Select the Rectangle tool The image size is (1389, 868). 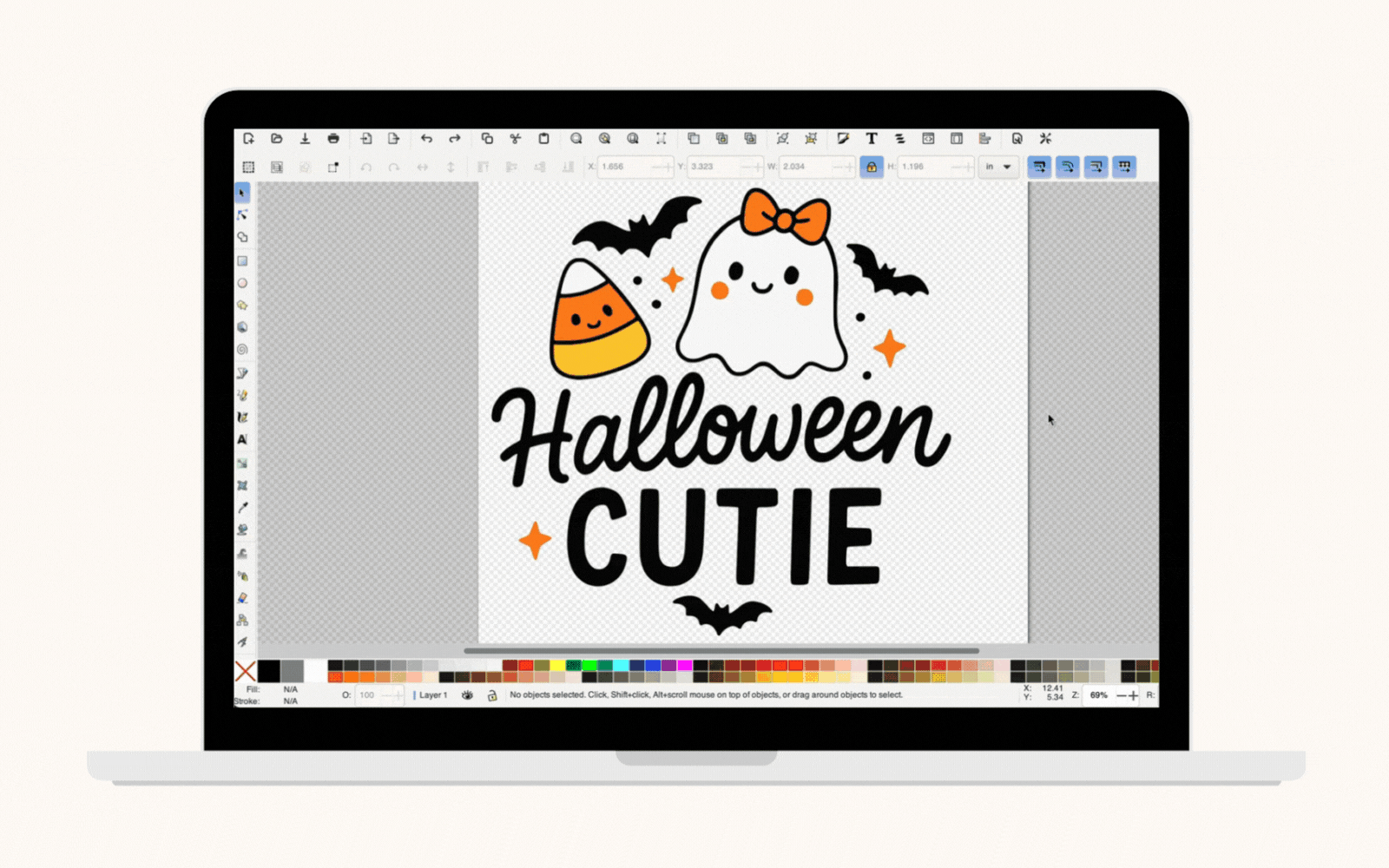point(242,260)
